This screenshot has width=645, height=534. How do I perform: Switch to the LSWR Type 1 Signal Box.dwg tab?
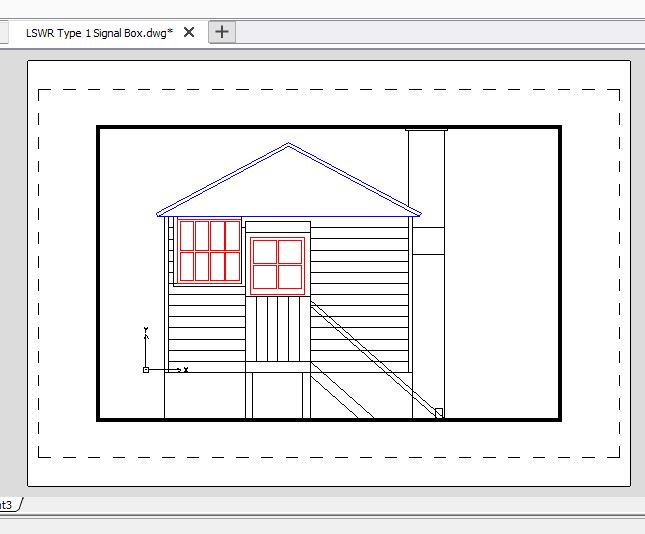(x=98, y=32)
